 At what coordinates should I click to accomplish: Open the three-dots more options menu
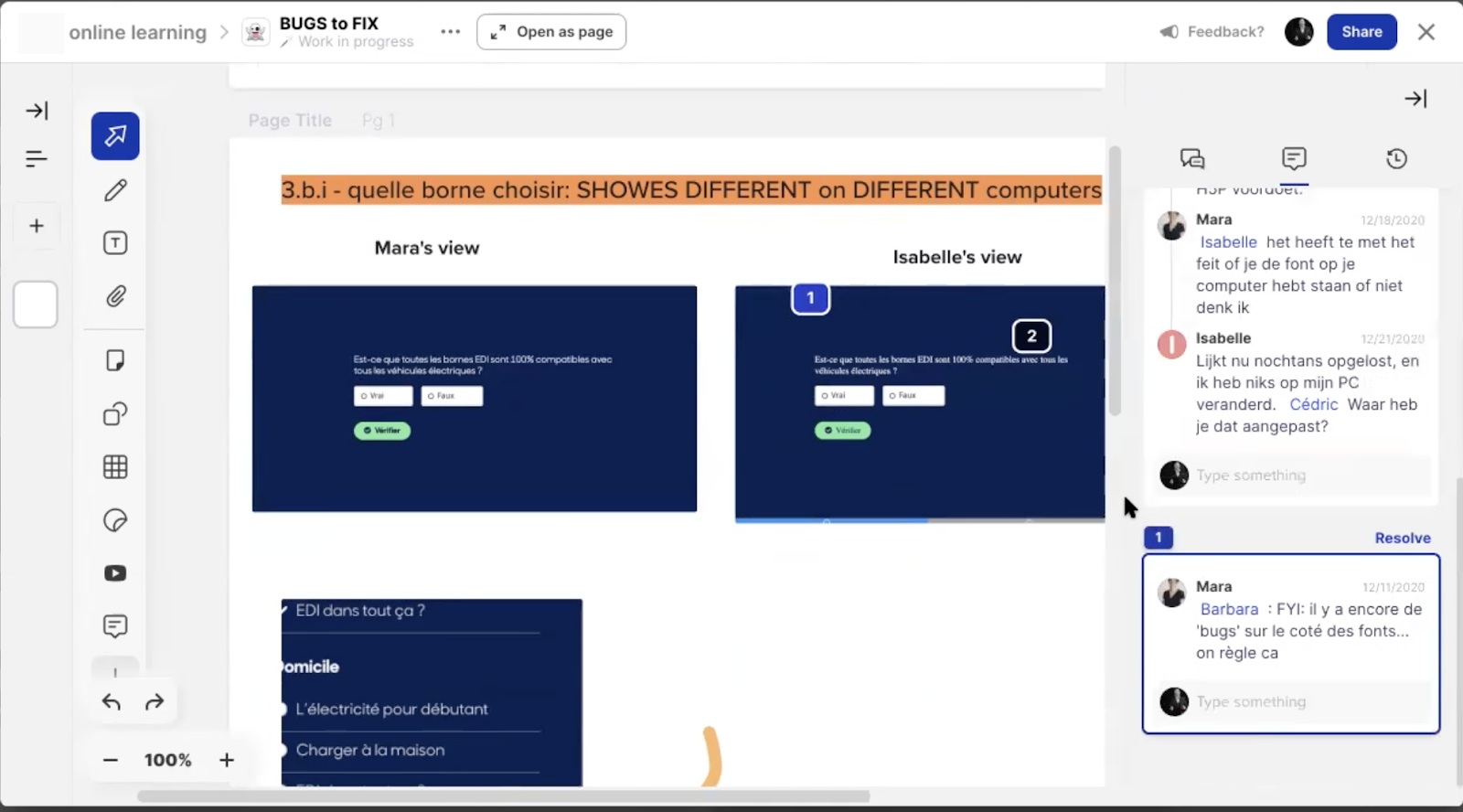click(450, 32)
